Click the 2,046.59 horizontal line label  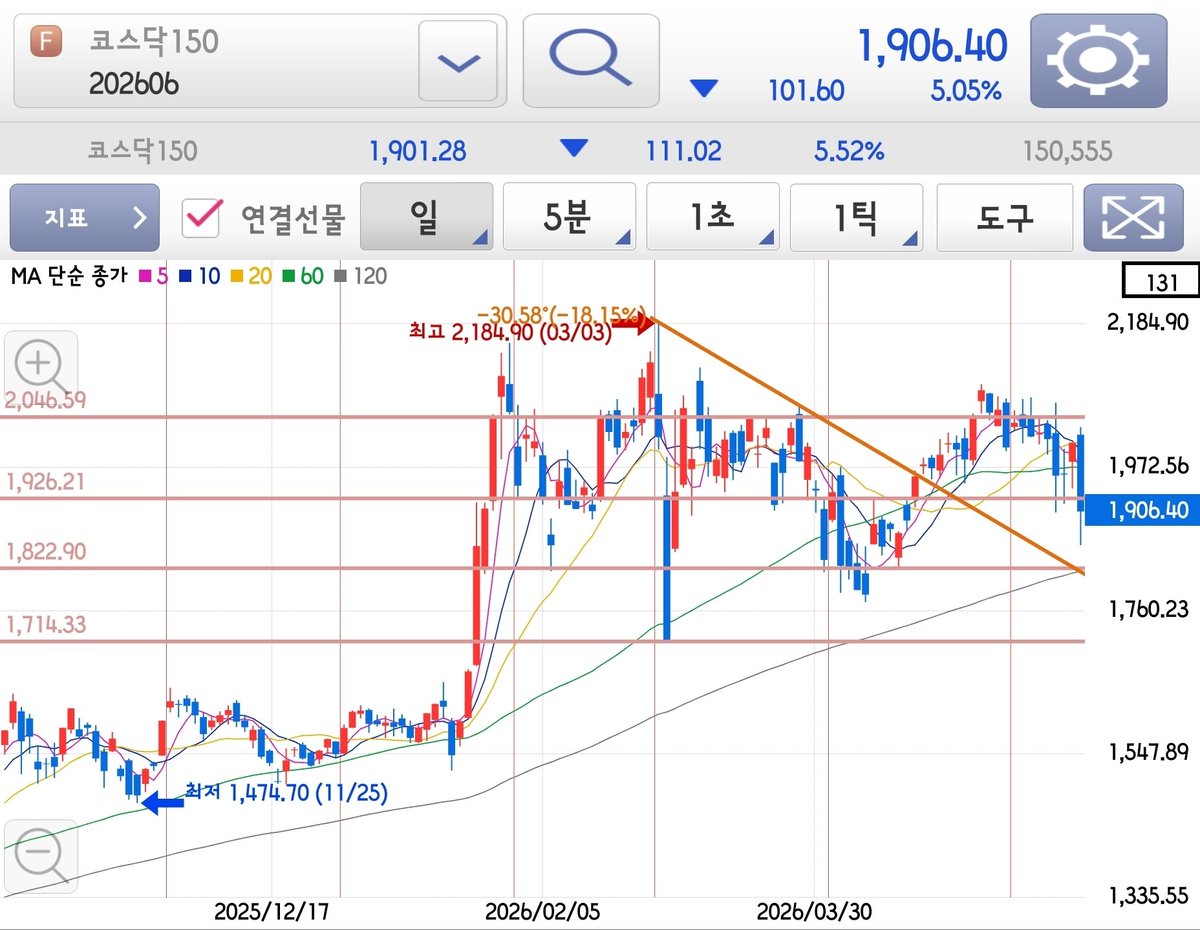click(45, 401)
